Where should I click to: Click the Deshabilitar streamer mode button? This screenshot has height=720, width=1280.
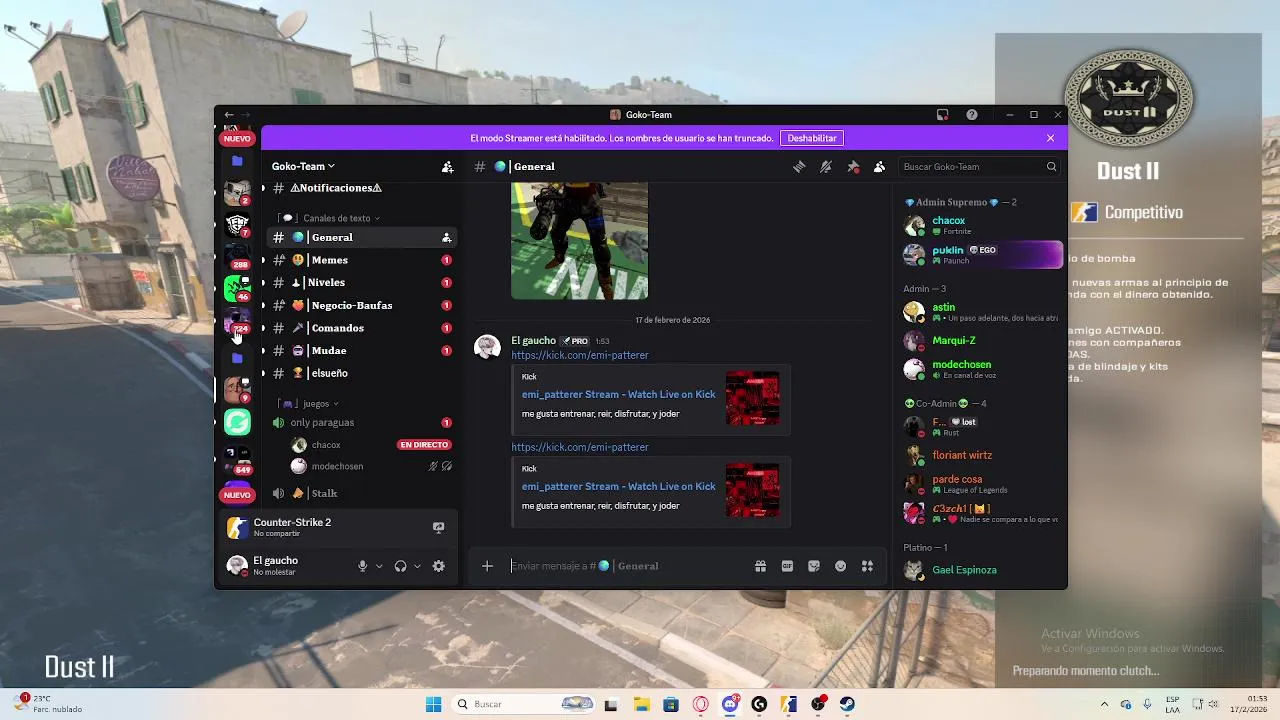coord(812,138)
